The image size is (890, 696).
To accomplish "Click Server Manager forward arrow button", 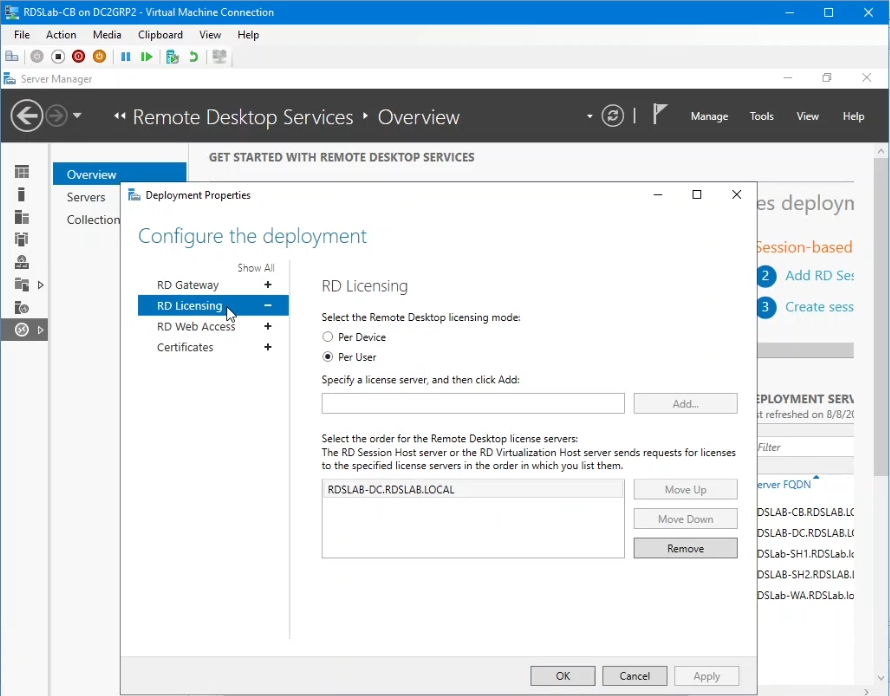I will pos(56,116).
